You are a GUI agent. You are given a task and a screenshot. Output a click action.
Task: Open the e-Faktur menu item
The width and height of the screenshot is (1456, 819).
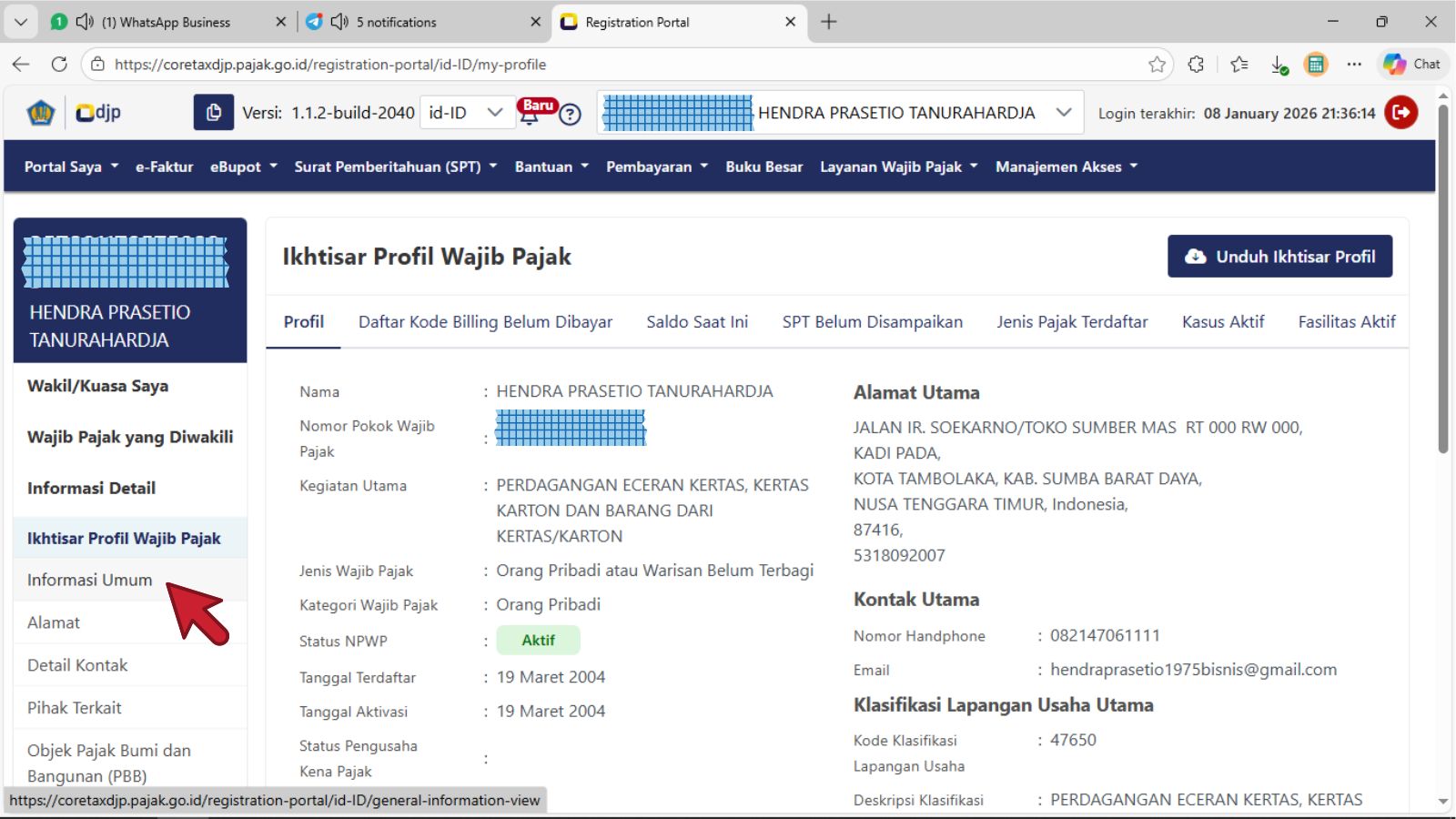[164, 167]
